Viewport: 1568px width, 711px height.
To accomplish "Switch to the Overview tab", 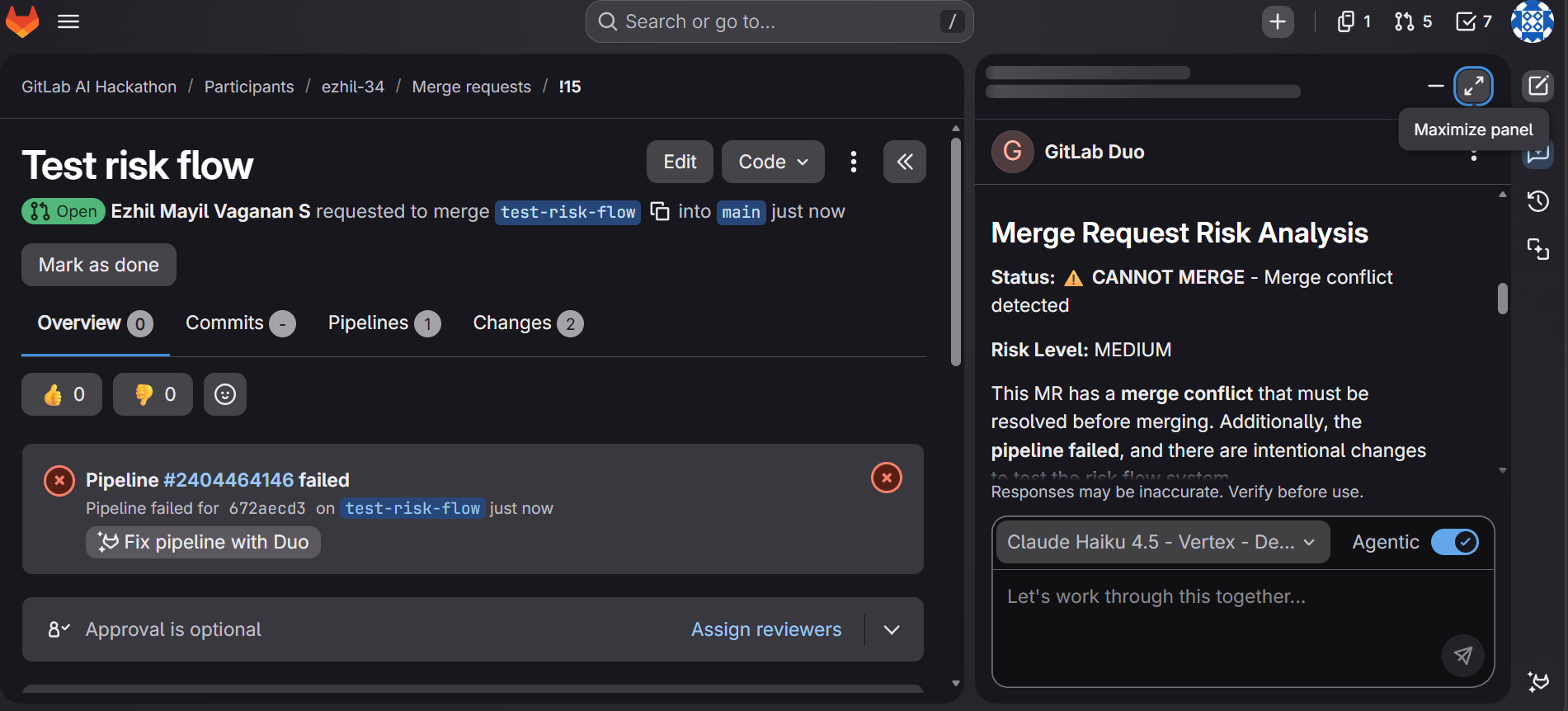I will click(95, 323).
